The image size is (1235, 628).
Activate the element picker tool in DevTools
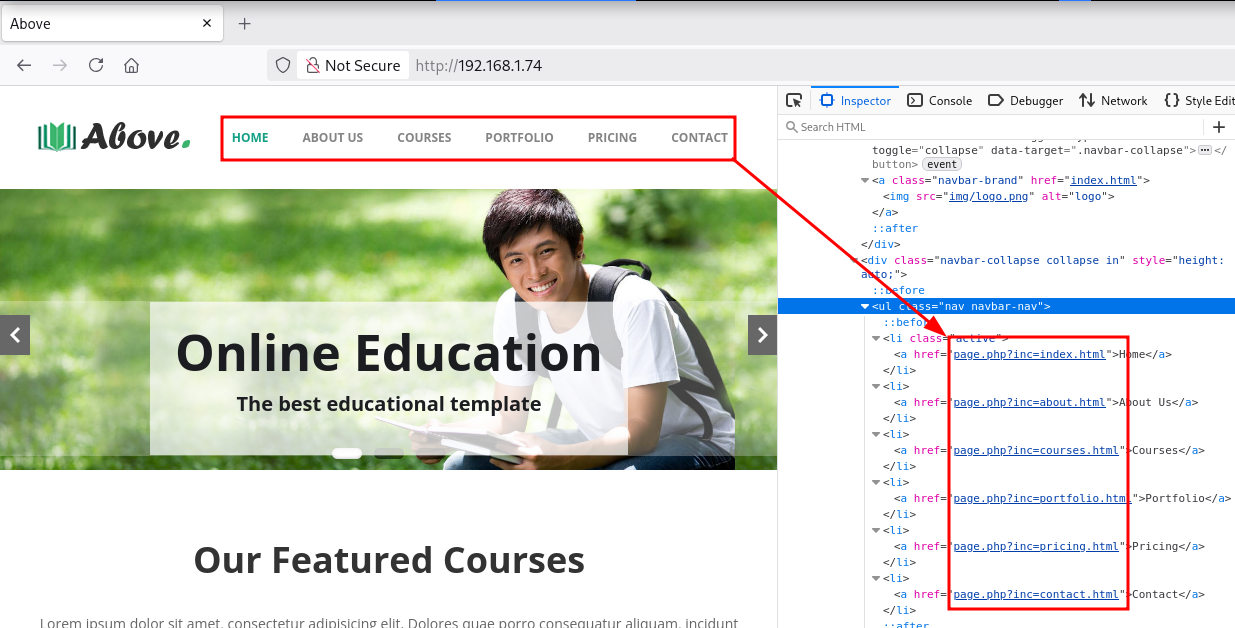[x=794, y=100]
